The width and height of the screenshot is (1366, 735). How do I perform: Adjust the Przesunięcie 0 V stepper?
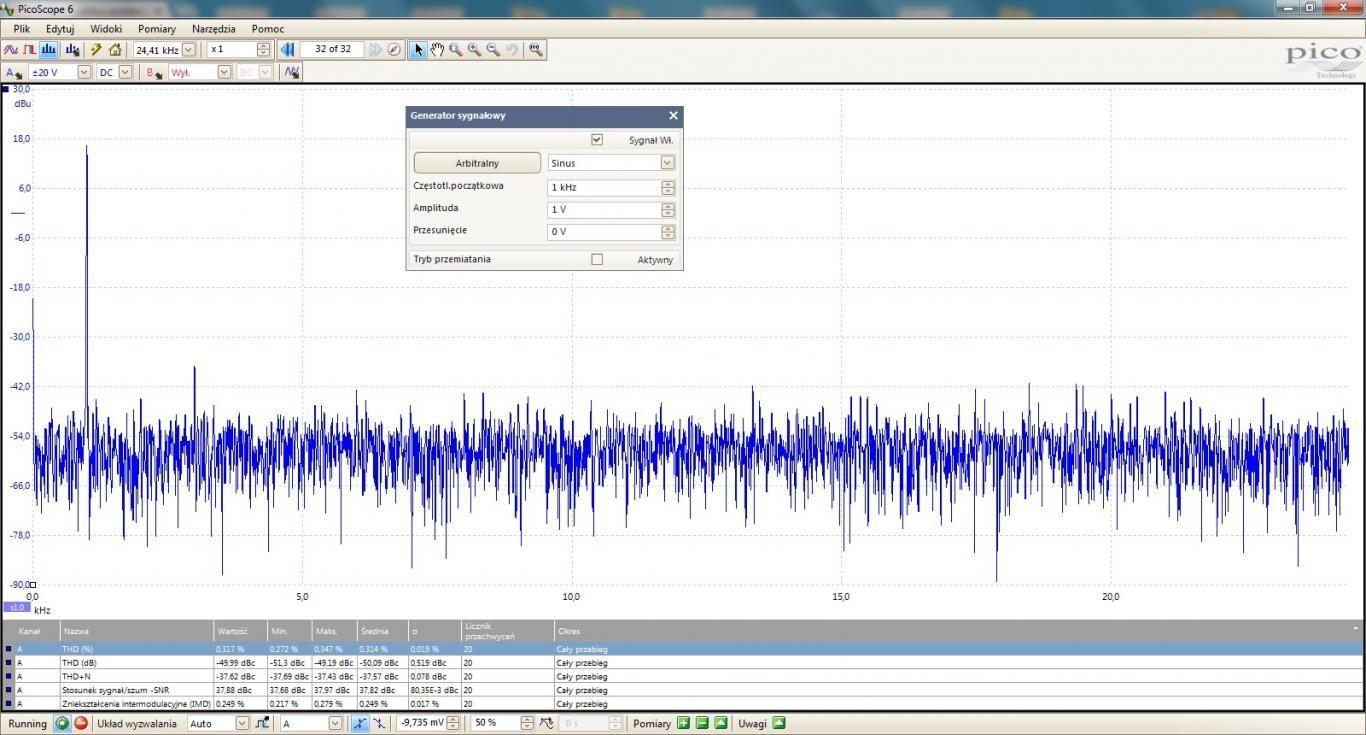tap(668, 231)
